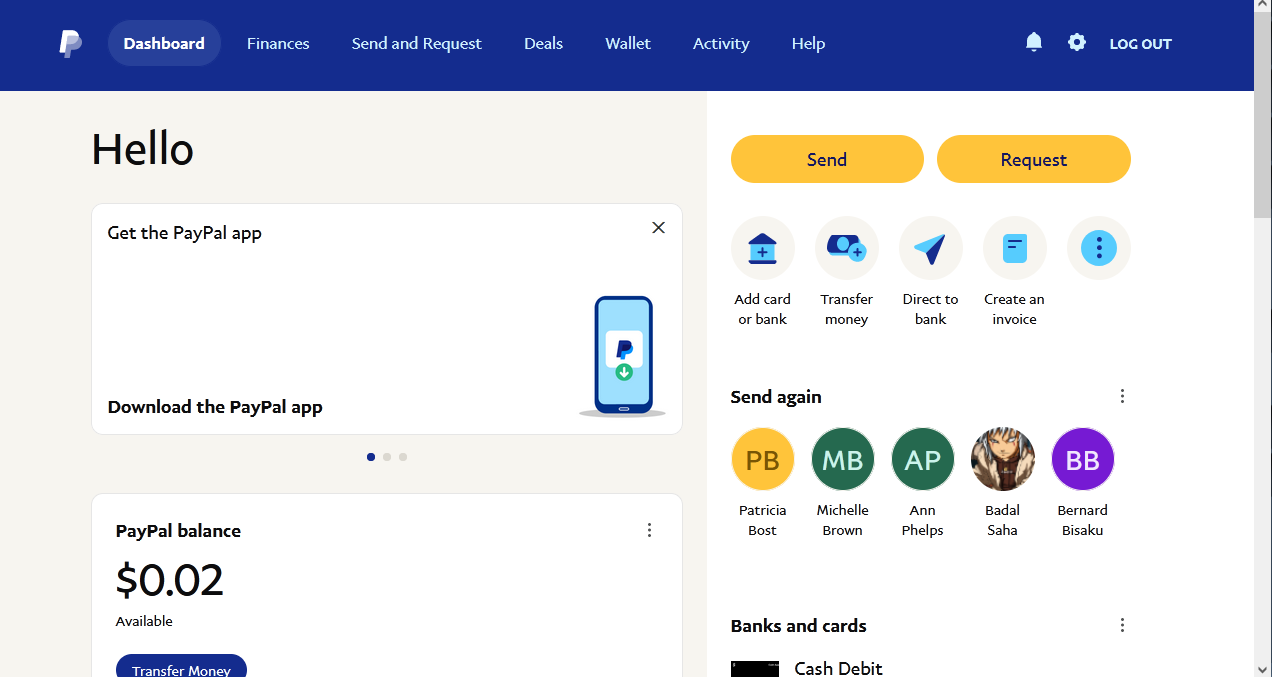Image resolution: width=1272 pixels, height=677 pixels.
Task: Select the third carousel dot
Action: [x=403, y=457]
